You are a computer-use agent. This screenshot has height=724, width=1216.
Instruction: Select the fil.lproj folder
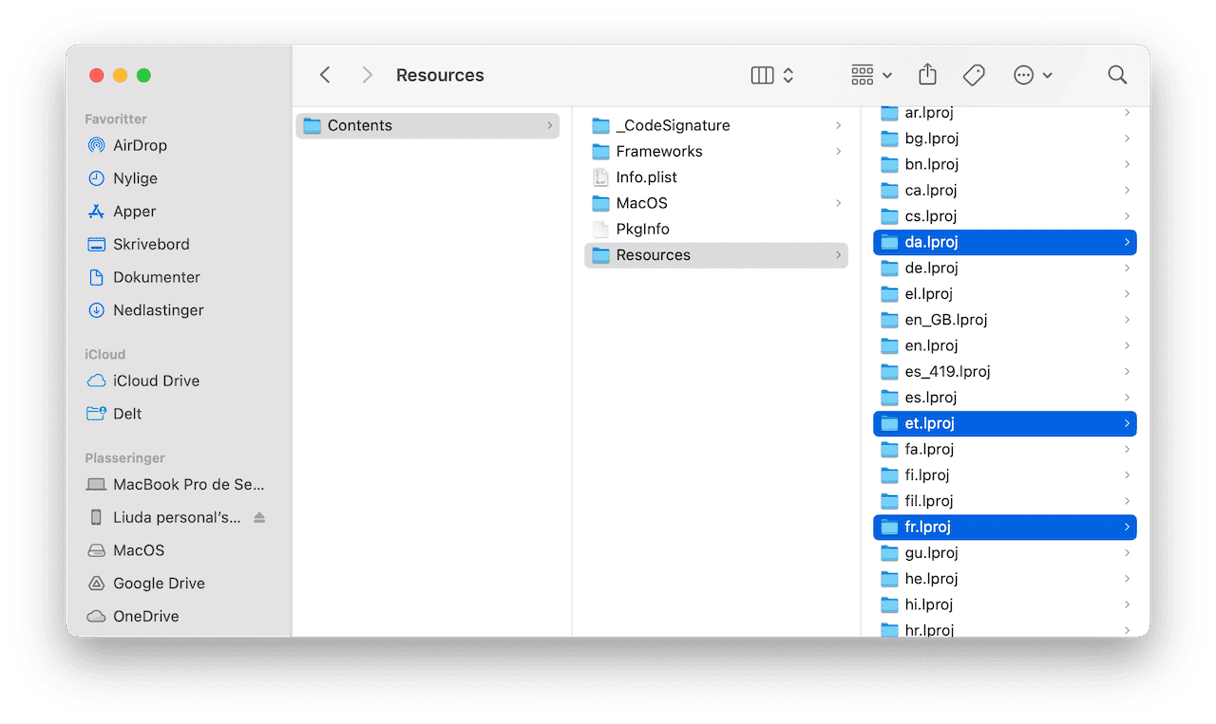tap(1005, 501)
